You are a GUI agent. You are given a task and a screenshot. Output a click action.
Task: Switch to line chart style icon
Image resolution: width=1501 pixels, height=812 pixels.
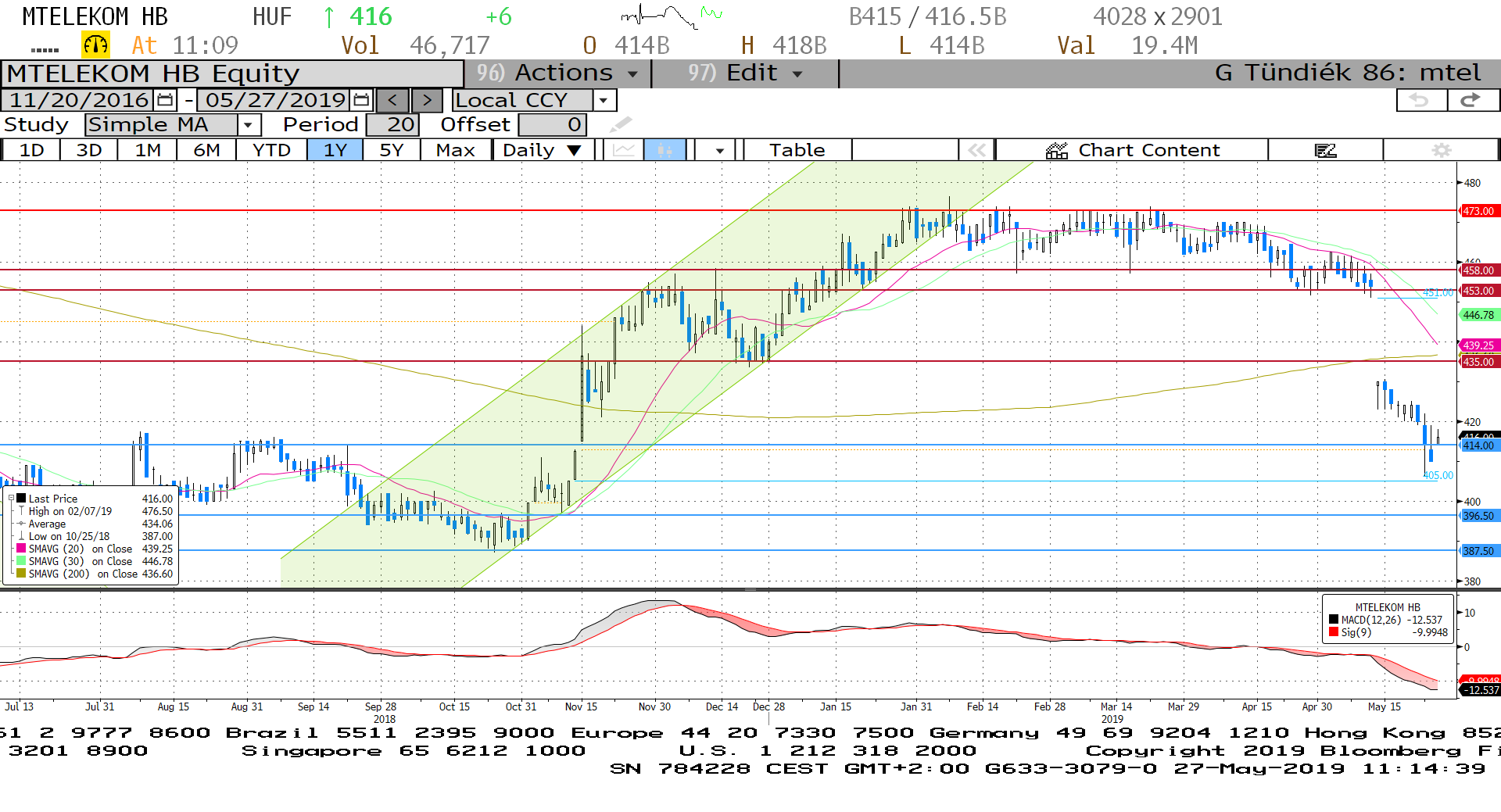tap(624, 150)
